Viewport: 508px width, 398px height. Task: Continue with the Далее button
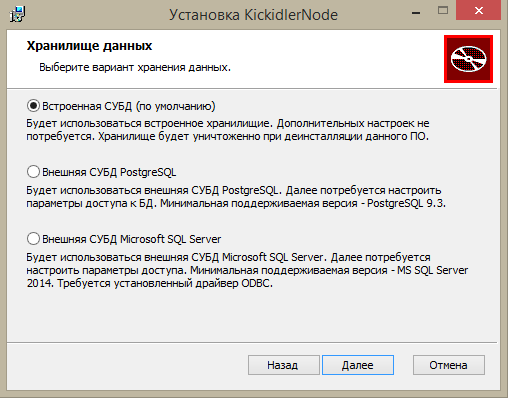tap(358, 365)
